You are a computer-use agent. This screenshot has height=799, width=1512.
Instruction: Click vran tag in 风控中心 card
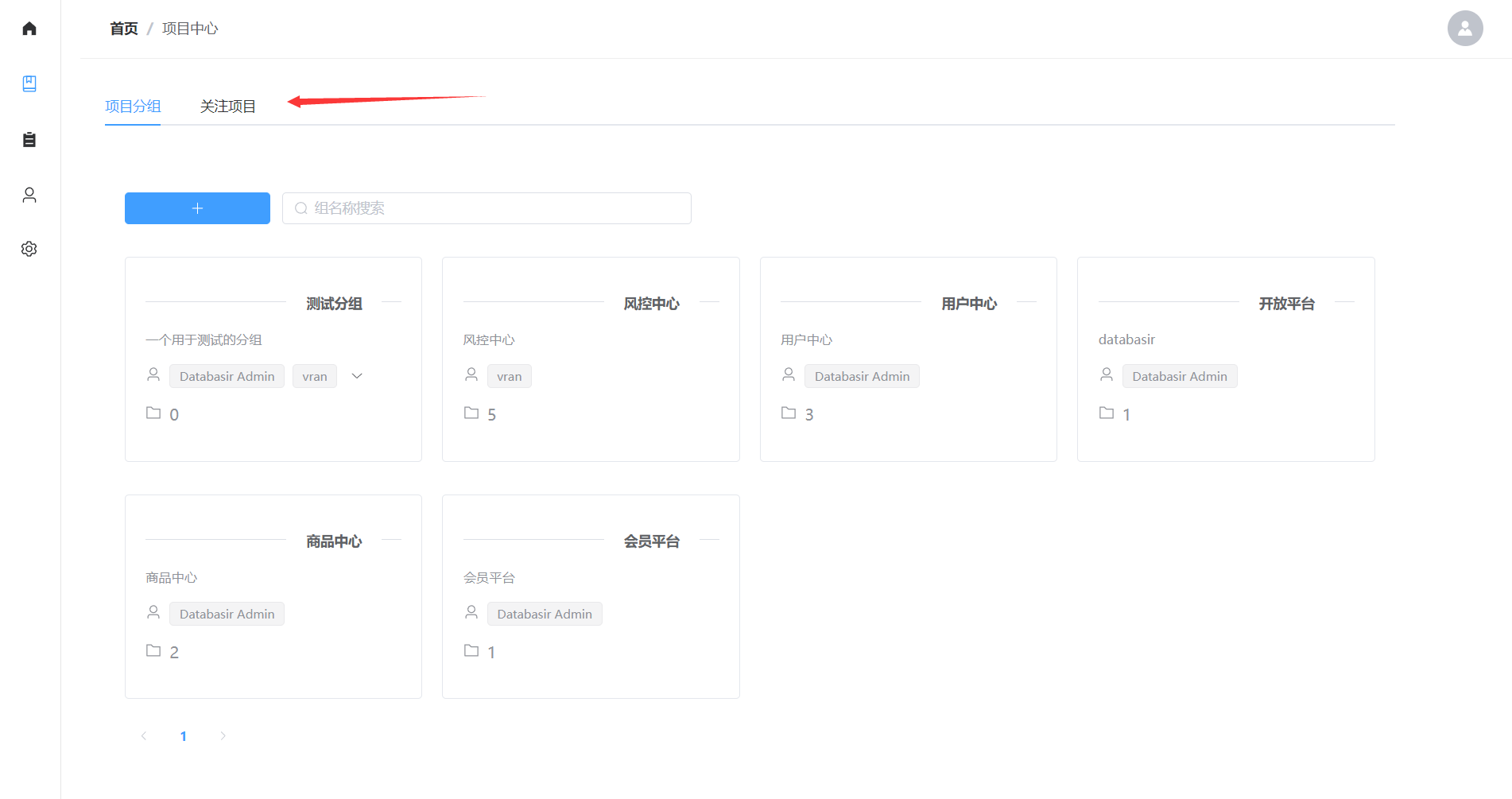coord(509,376)
